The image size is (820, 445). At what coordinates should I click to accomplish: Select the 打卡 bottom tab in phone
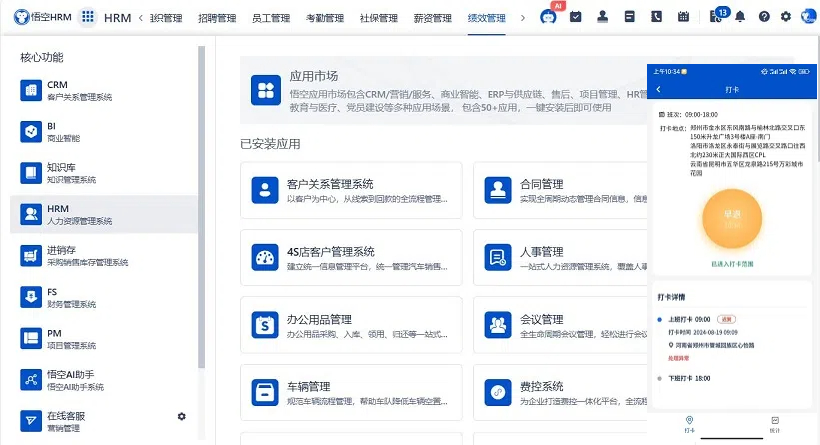pos(689,424)
